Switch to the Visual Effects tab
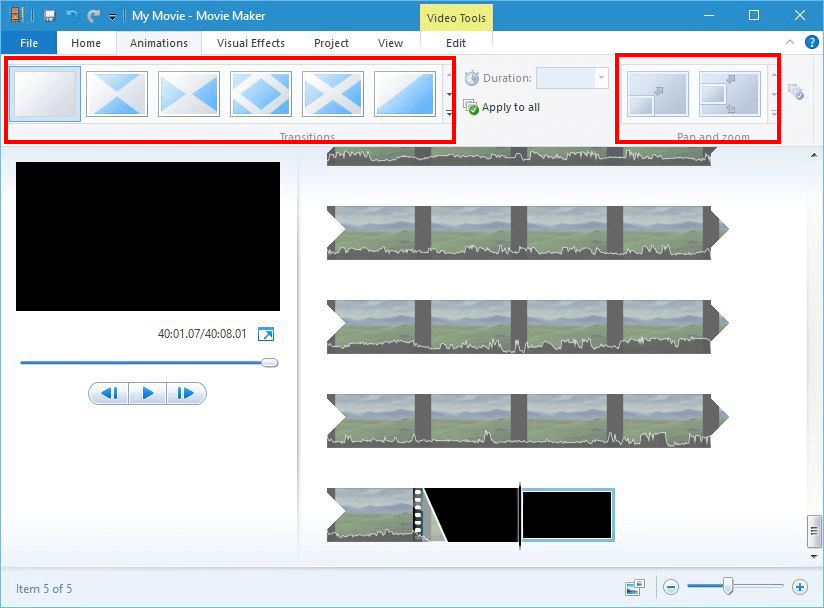This screenshot has width=824, height=608. (x=251, y=43)
